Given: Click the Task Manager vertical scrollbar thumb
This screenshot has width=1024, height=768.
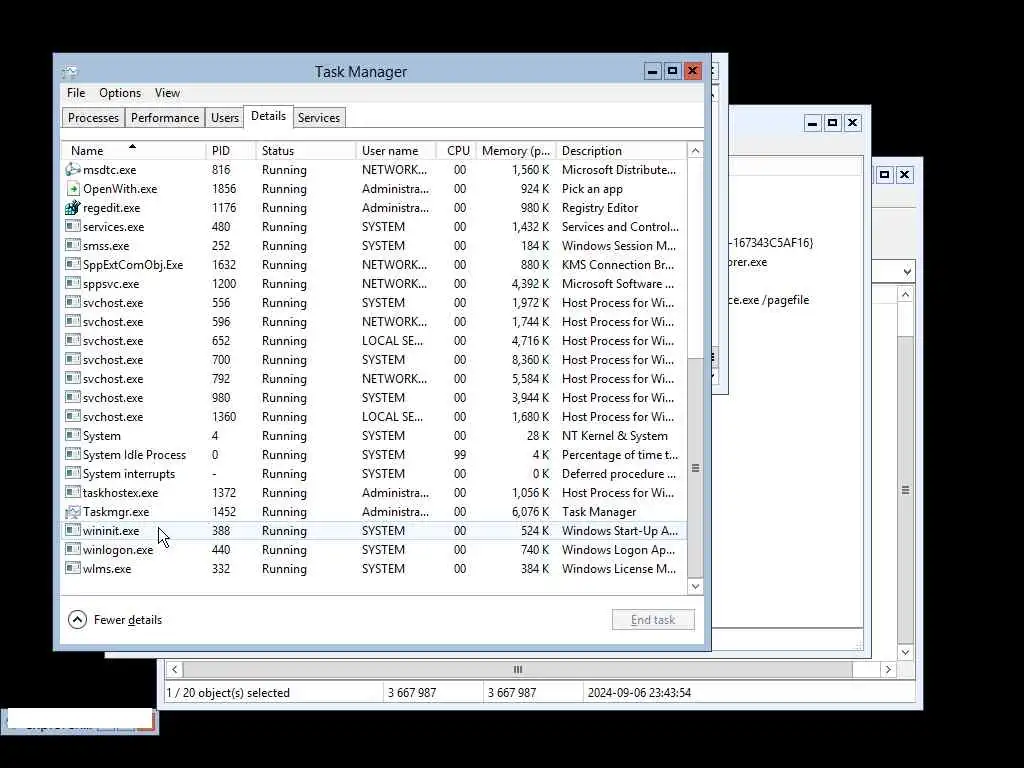Looking at the screenshot, I should (695, 468).
